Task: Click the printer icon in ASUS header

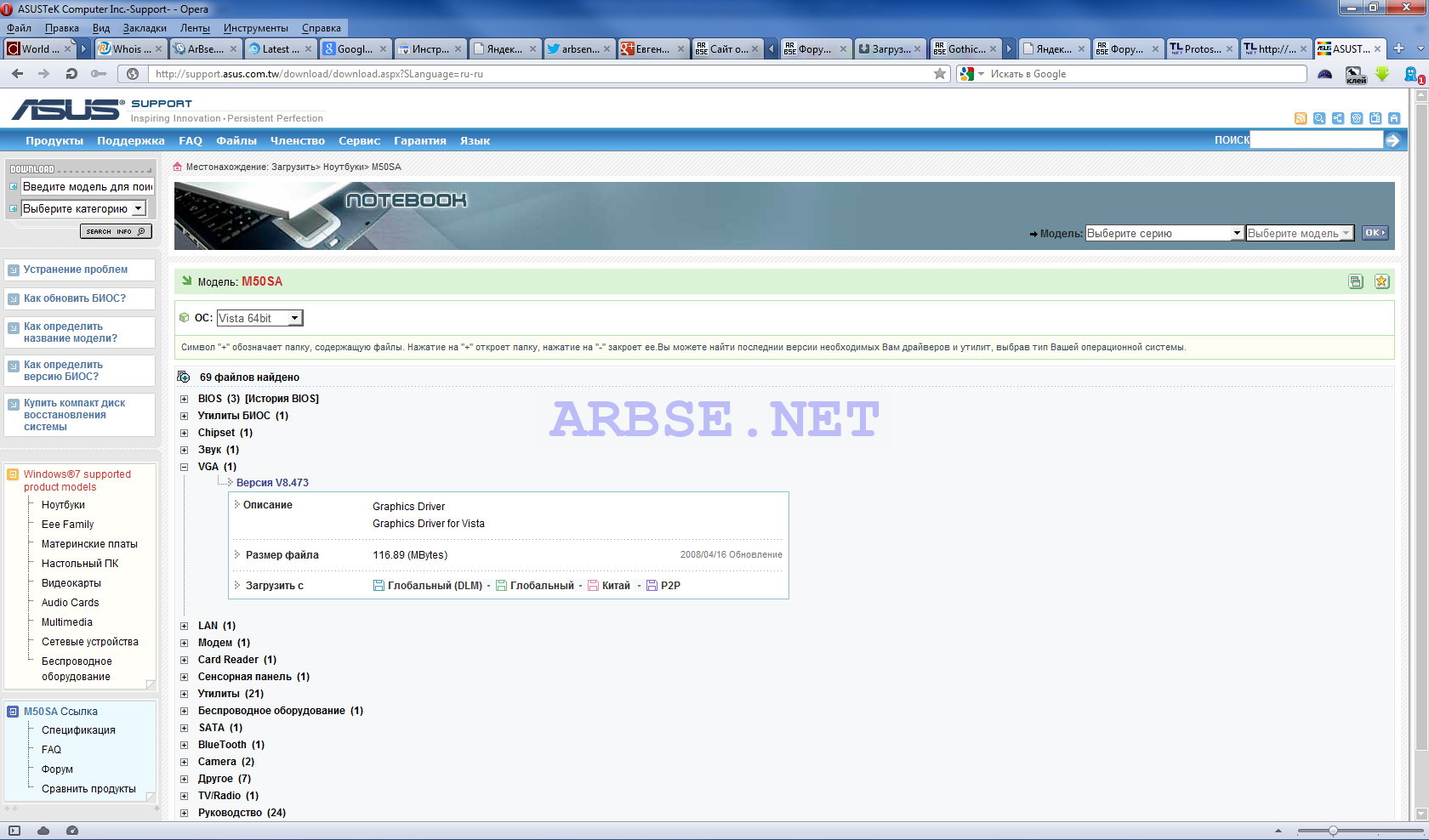Action: (x=1394, y=118)
